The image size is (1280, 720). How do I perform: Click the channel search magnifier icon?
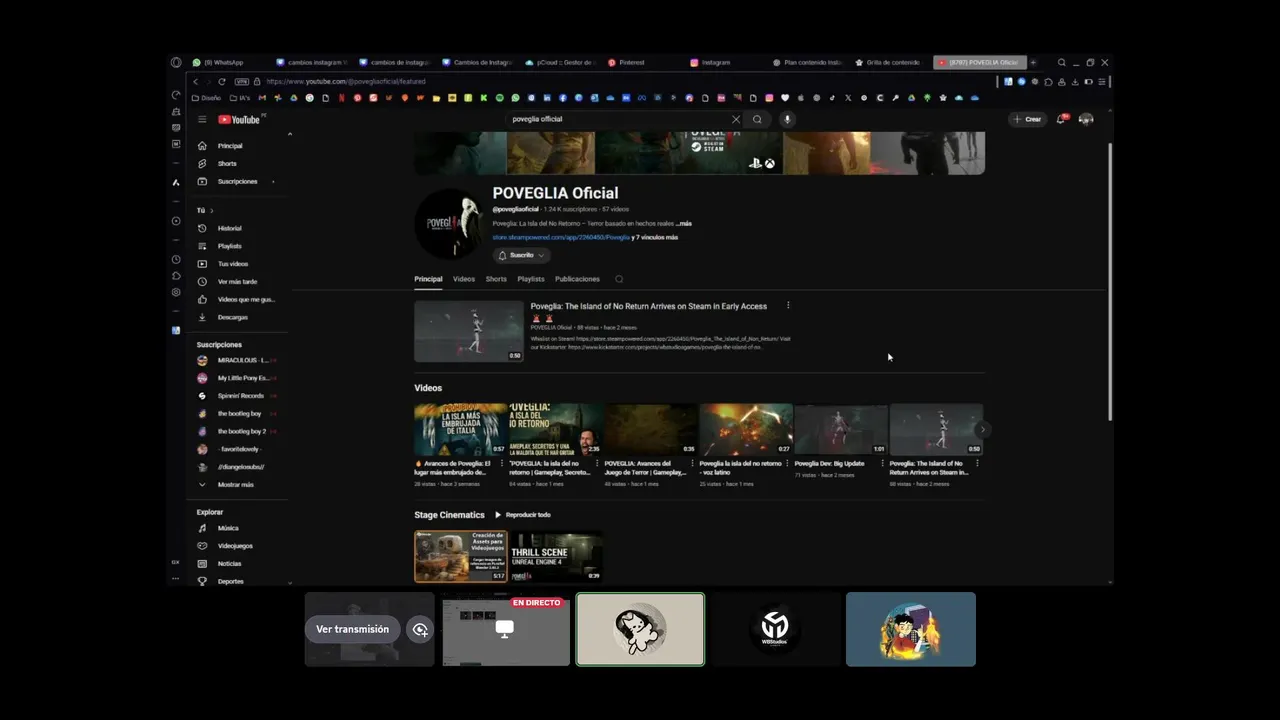coord(619,279)
